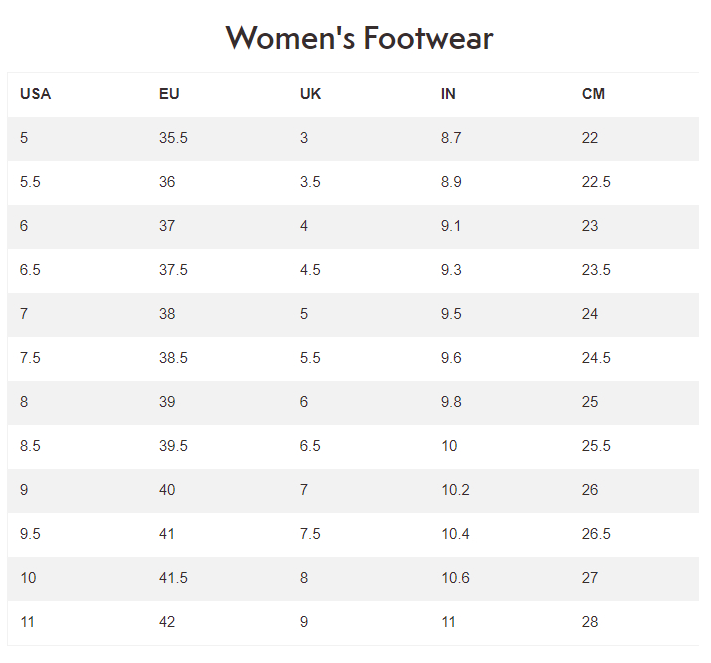
Task: Click USA size 7.5 cell
Action: (x=30, y=358)
